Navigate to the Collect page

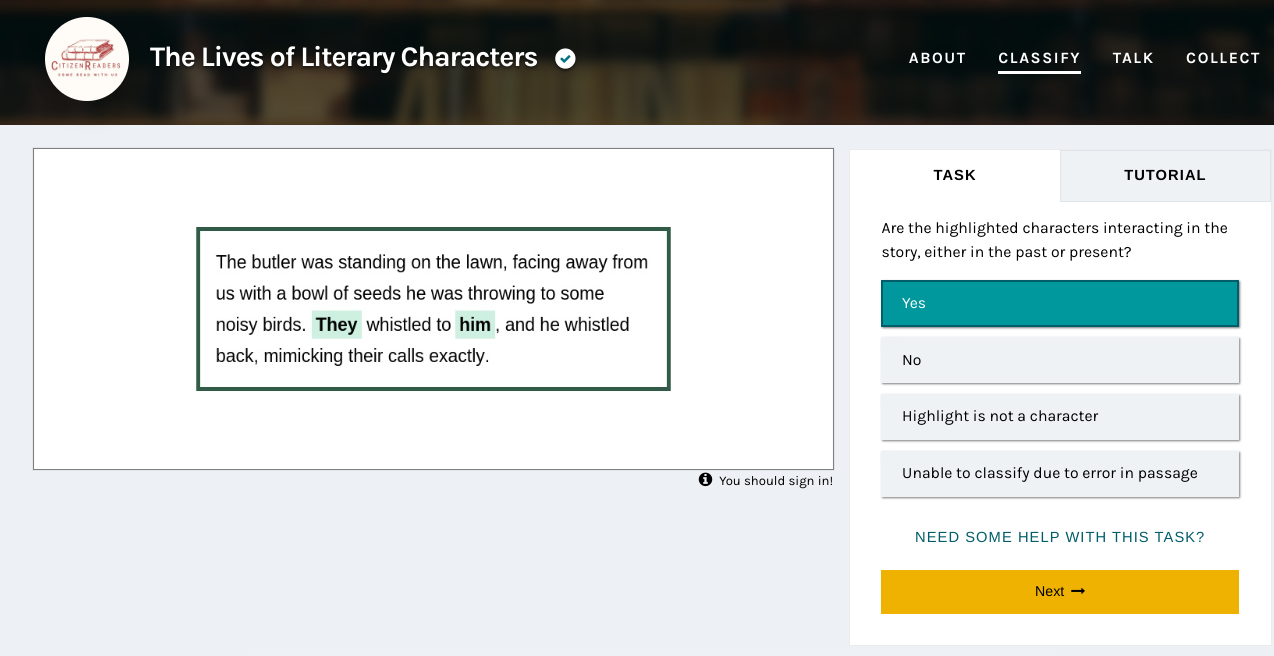tap(1223, 58)
